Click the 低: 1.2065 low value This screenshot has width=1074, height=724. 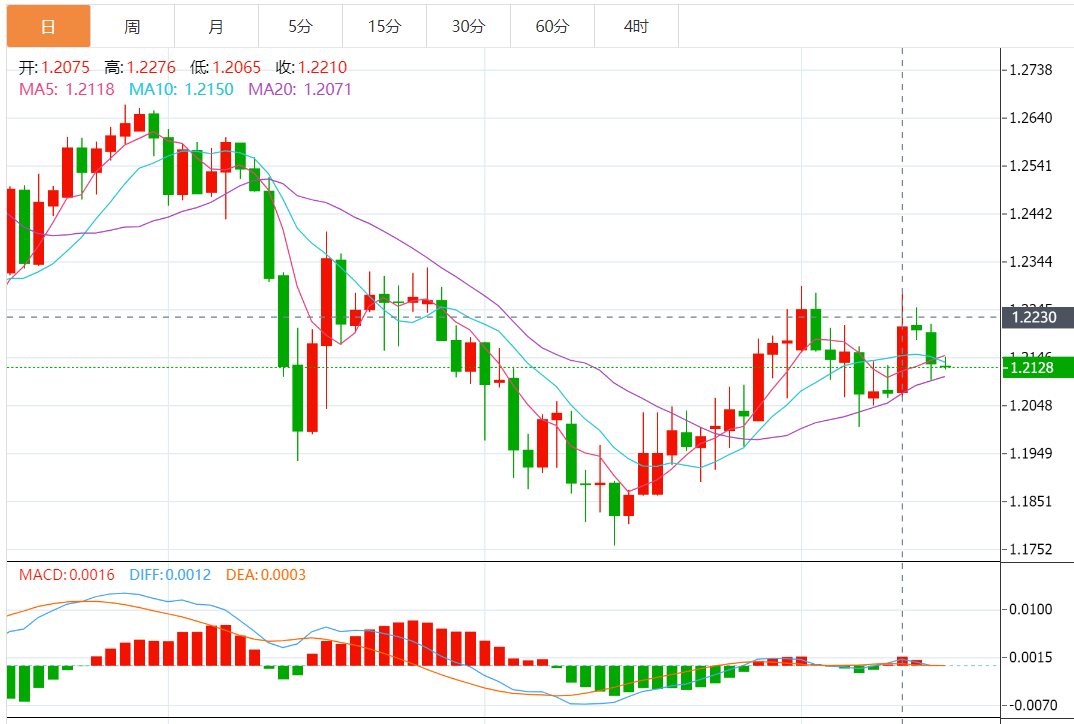tap(225, 67)
